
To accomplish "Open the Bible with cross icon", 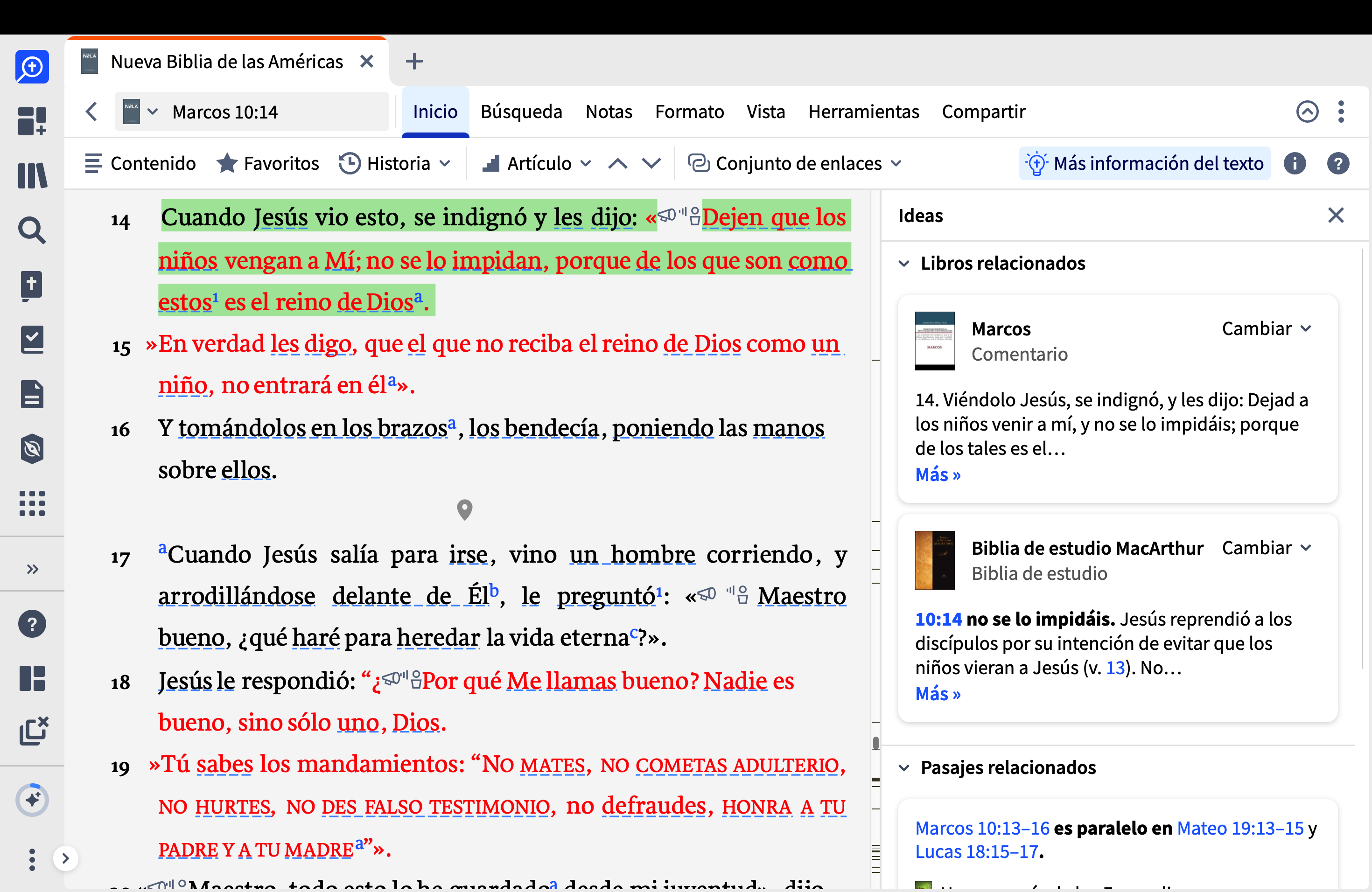I will [x=32, y=285].
